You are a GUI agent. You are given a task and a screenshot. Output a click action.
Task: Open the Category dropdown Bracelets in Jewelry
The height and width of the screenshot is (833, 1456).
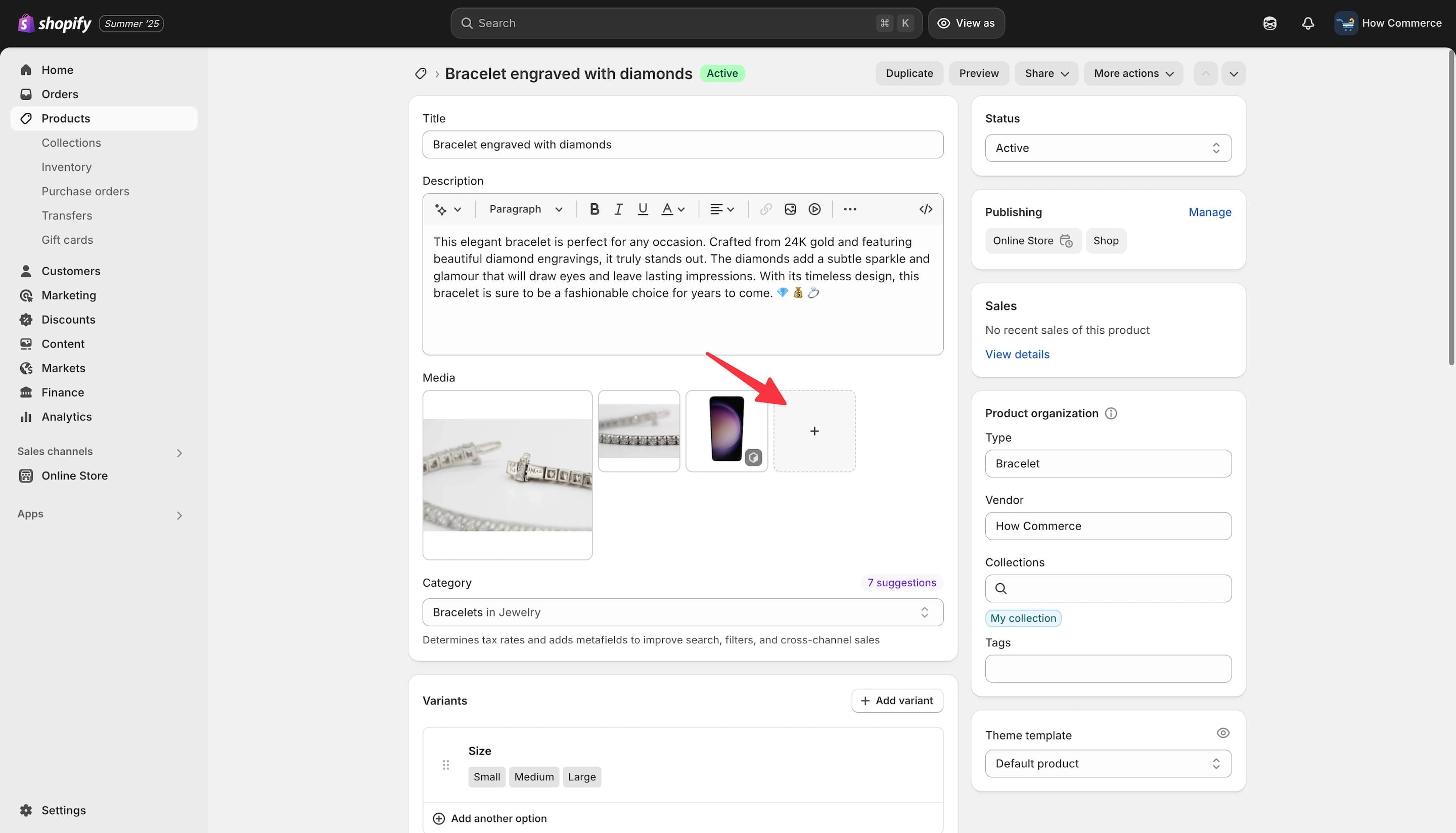coord(682,612)
